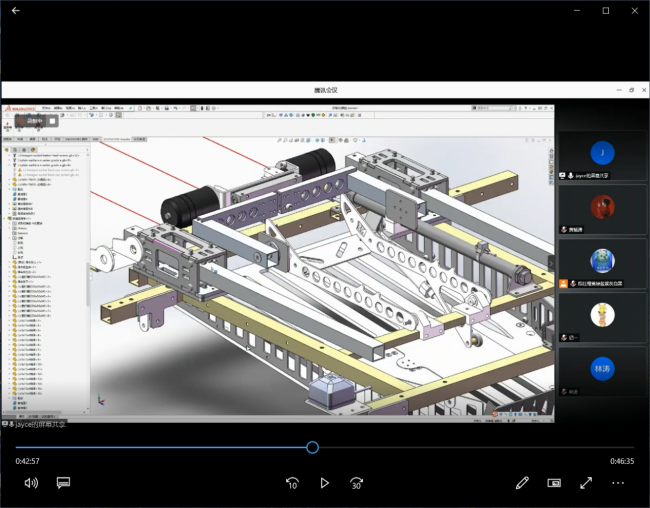Click the SolidWorks logo in the shared screen
Viewport: 650px width, 508px height.
pyautogui.click(x=23, y=108)
